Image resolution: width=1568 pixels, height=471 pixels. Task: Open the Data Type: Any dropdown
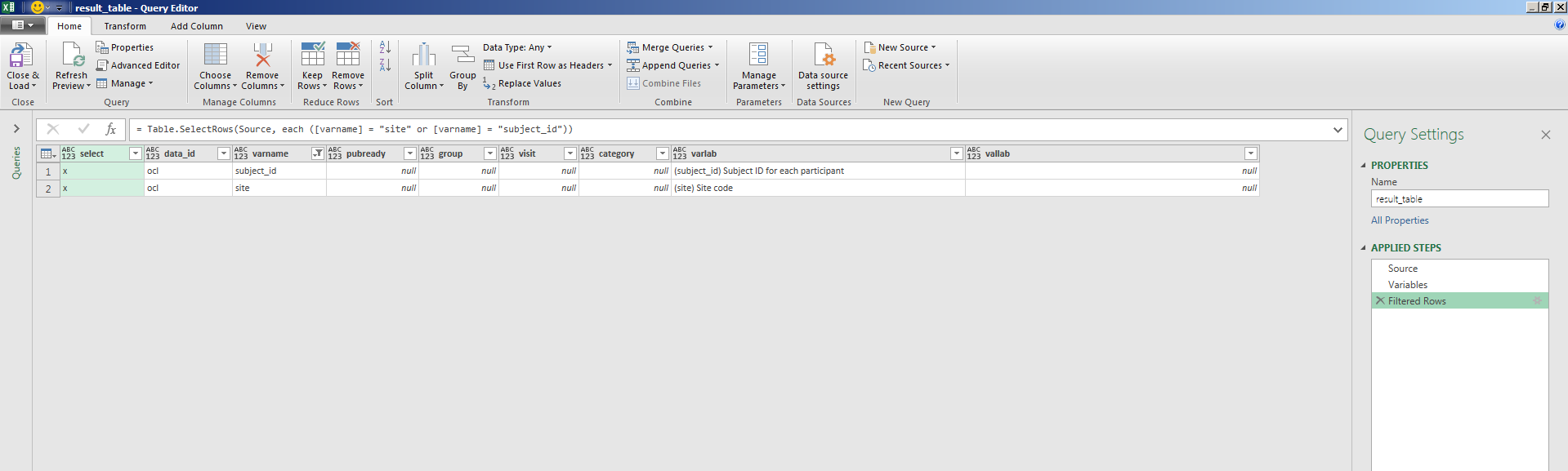(517, 47)
